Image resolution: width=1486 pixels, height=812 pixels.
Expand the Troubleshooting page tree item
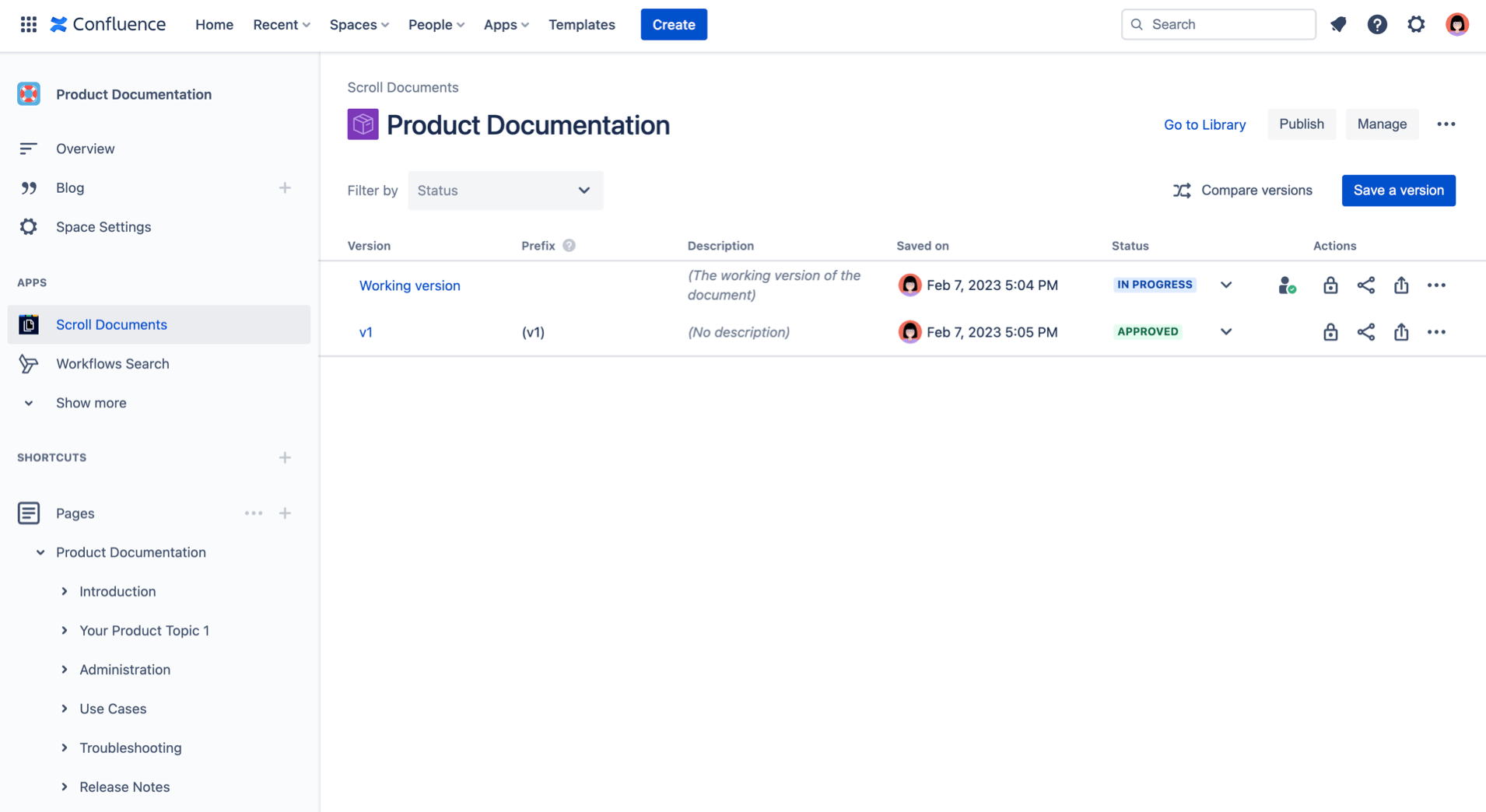pyautogui.click(x=65, y=747)
